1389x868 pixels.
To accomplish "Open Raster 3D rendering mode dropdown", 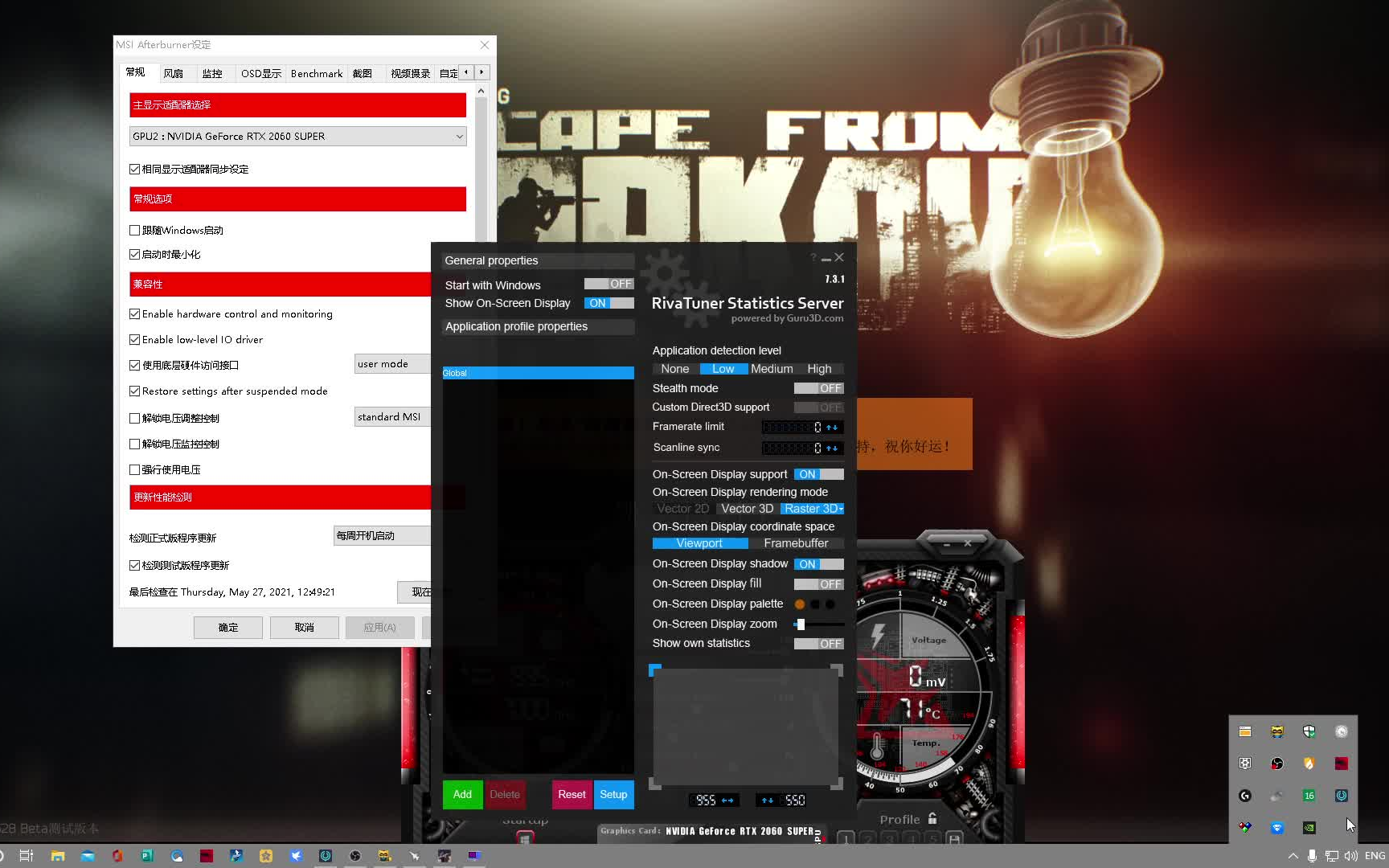I will (813, 509).
